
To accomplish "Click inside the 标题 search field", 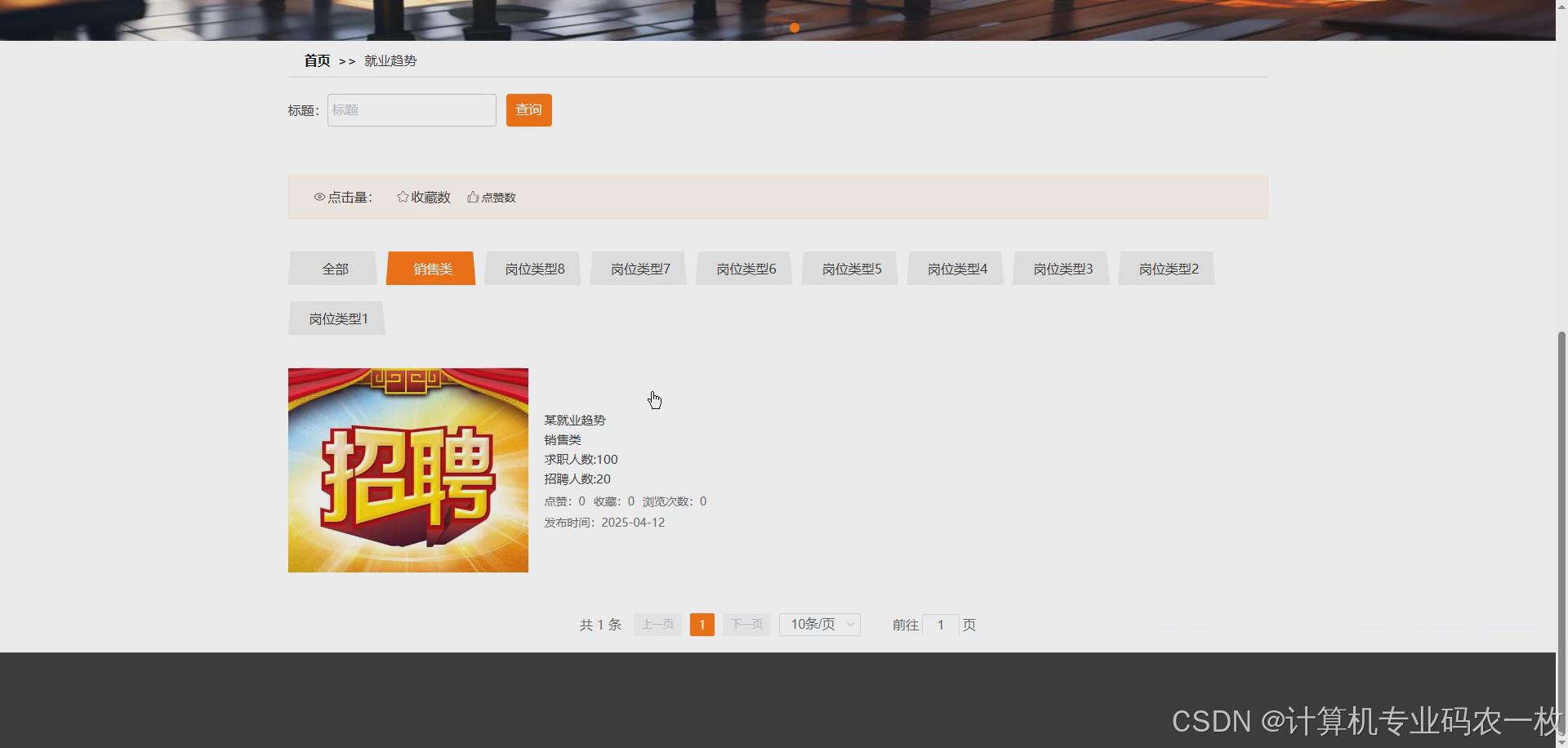I will pos(411,109).
